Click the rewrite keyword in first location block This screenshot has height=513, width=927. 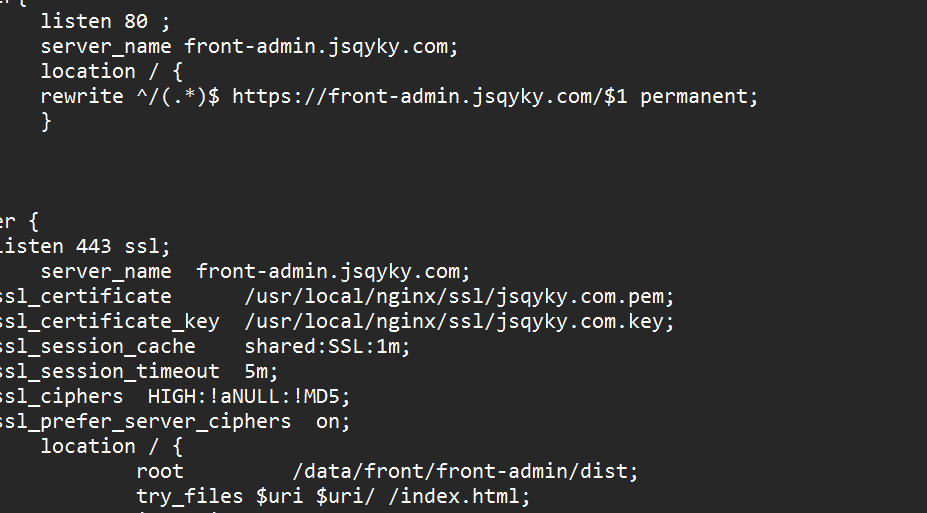pyautogui.click(x=82, y=96)
